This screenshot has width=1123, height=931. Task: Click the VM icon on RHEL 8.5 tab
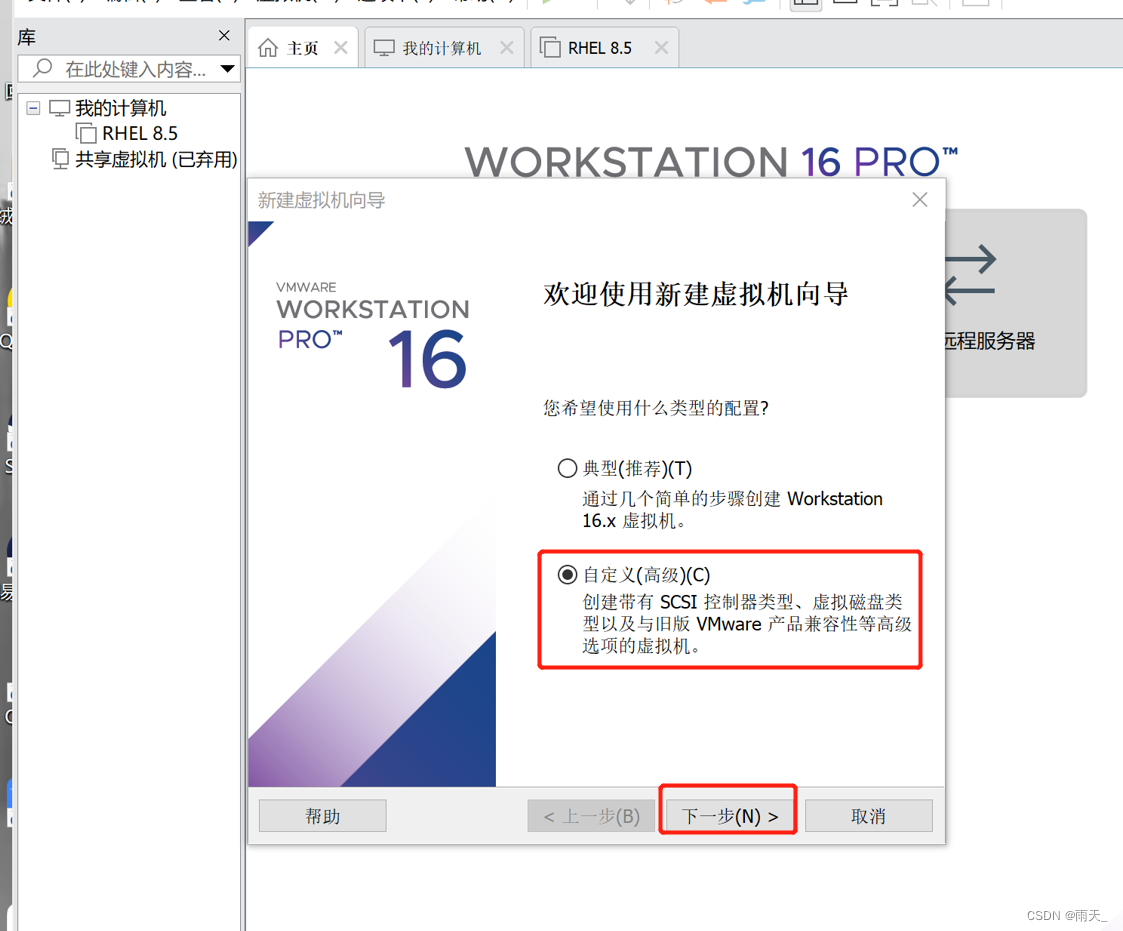550,48
